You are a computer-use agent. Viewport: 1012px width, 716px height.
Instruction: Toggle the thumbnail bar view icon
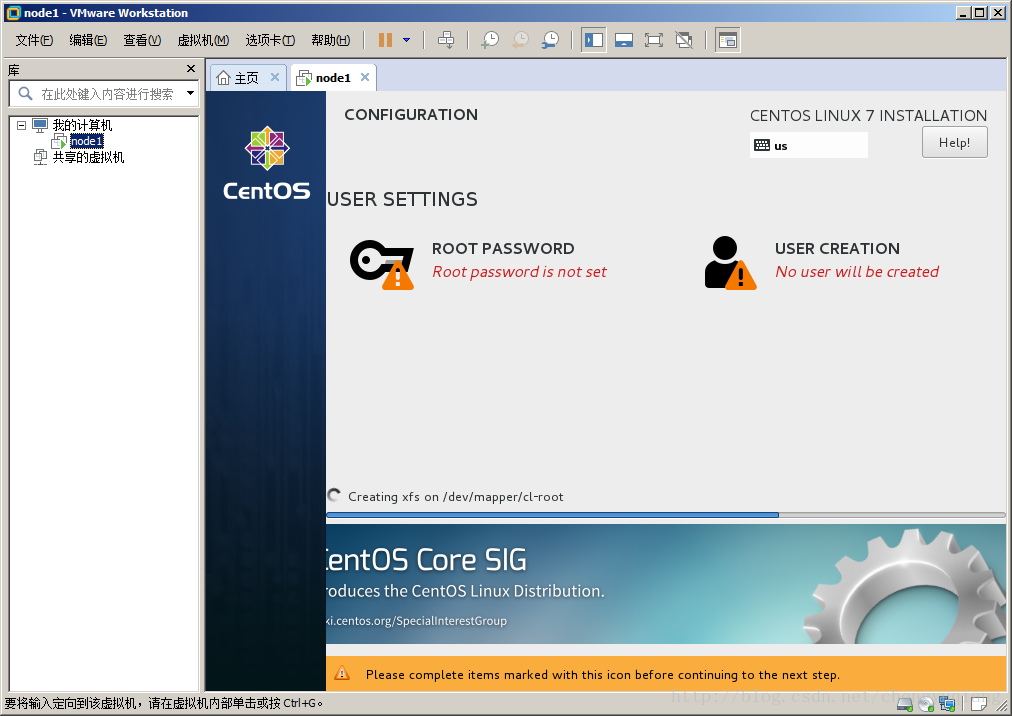click(x=623, y=40)
